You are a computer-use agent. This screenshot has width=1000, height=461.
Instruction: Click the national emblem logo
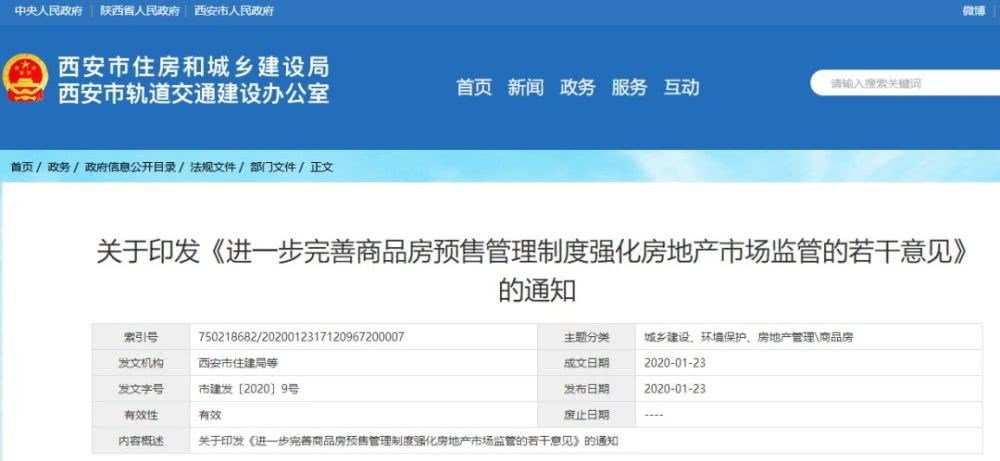(x=26, y=78)
